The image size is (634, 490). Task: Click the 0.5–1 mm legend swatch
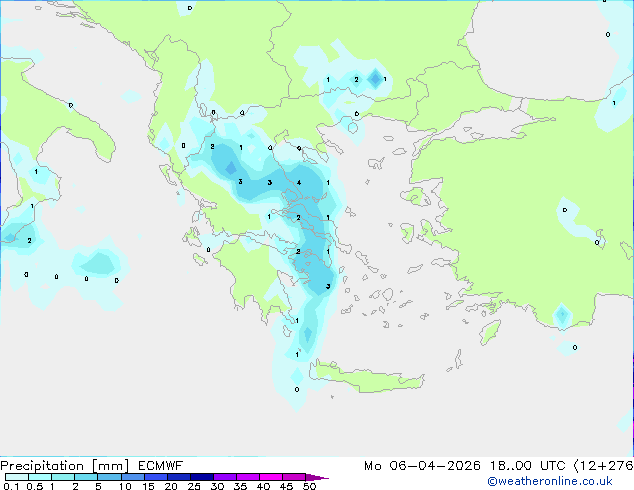[x=40, y=477]
